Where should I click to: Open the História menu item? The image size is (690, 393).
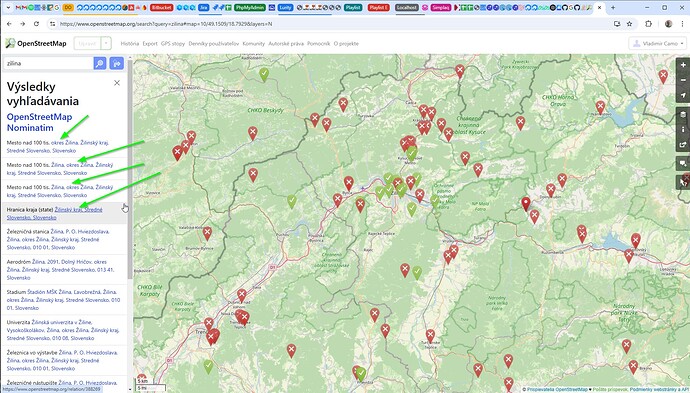point(130,44)
